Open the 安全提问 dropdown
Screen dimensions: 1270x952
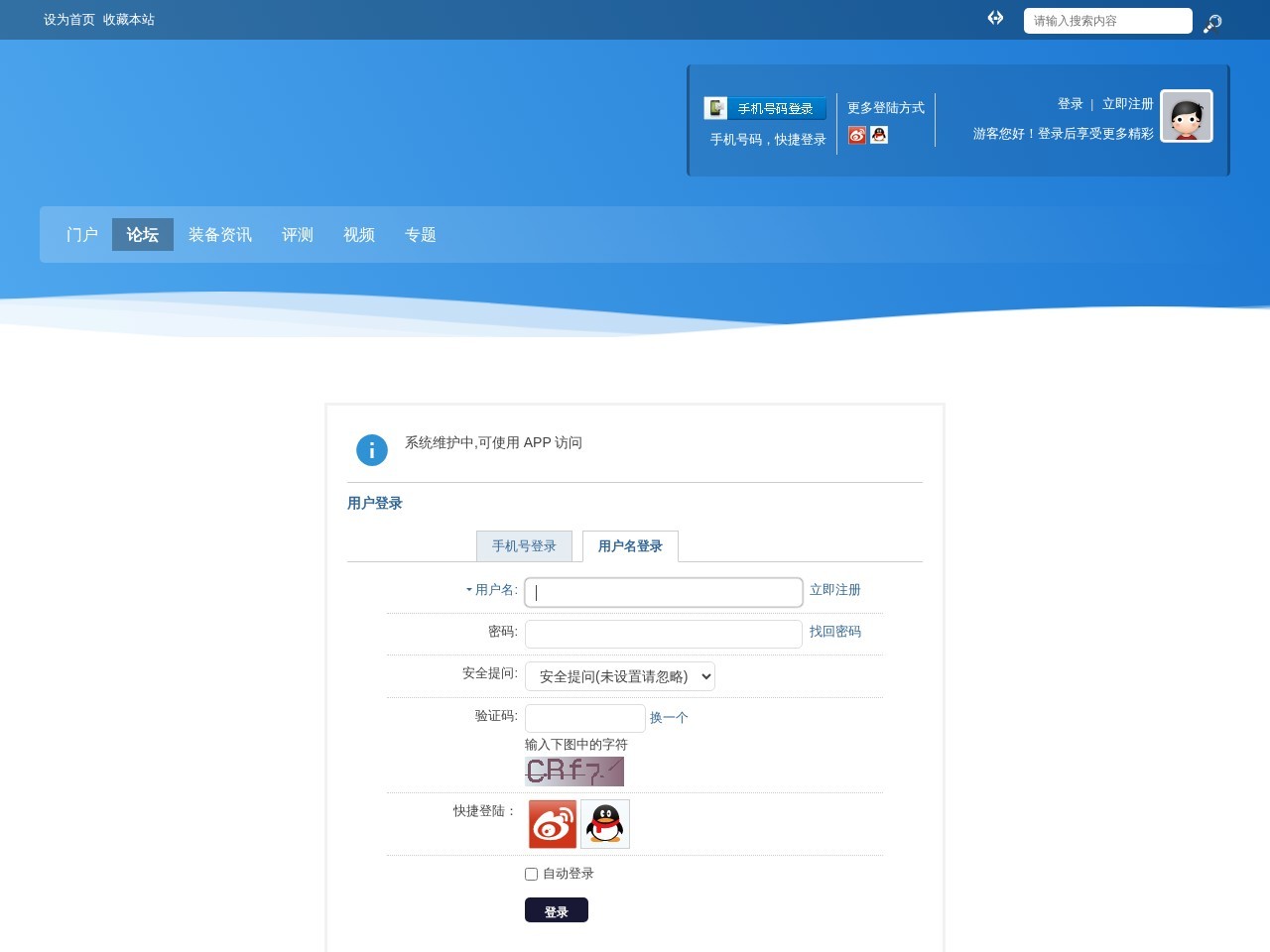coord(619,676)
